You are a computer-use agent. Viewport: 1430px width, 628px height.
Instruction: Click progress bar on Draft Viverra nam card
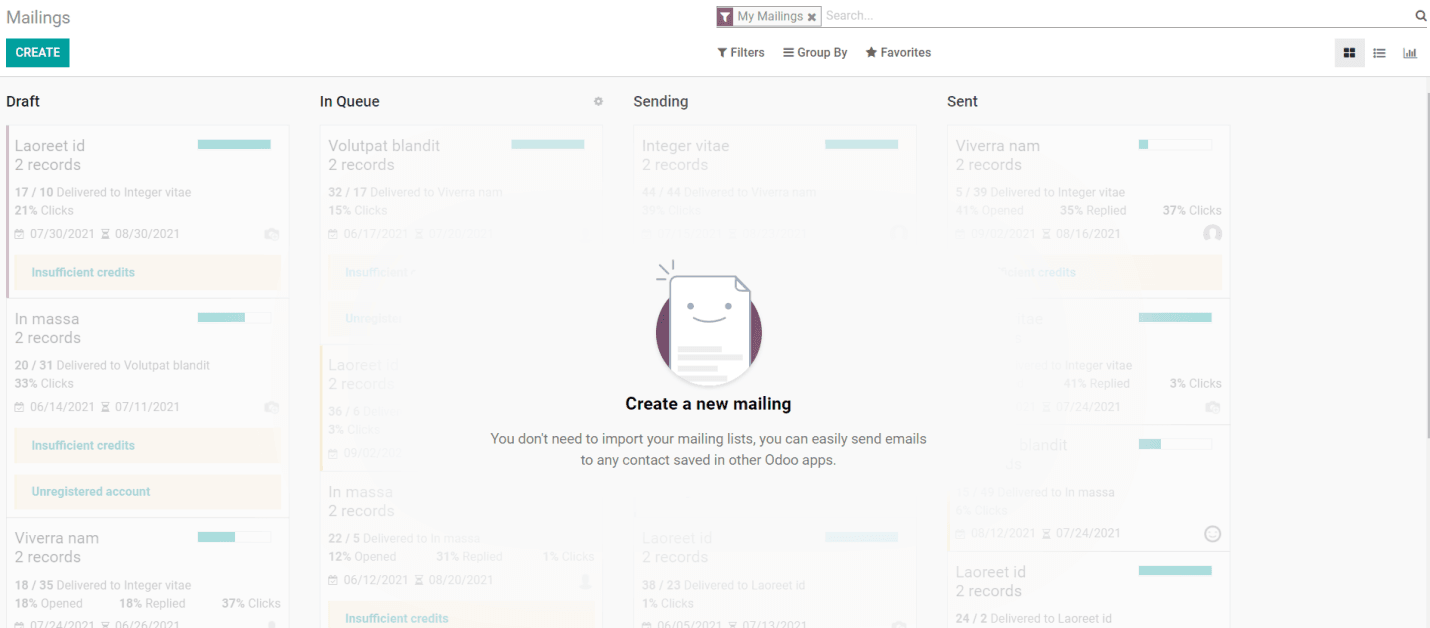pyautogui.click(x=234, y=537)
